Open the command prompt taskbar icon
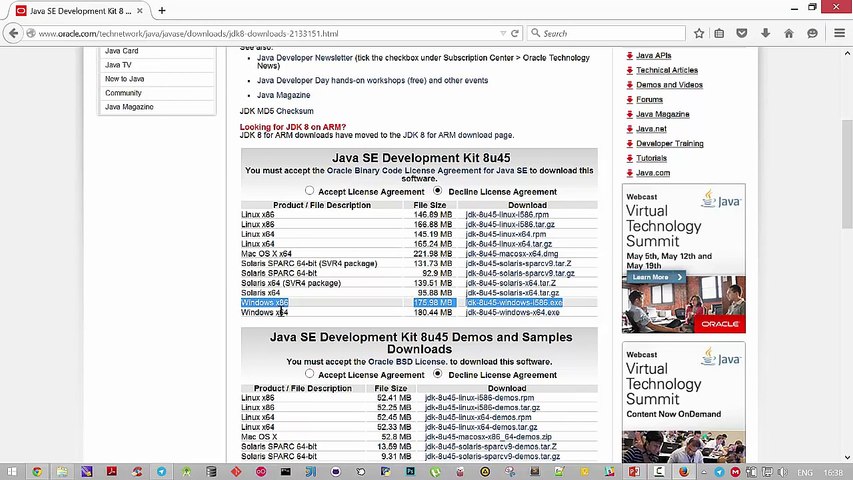This screenshot has width=853, height=480. pyautogui.click(x=286, y=471)
